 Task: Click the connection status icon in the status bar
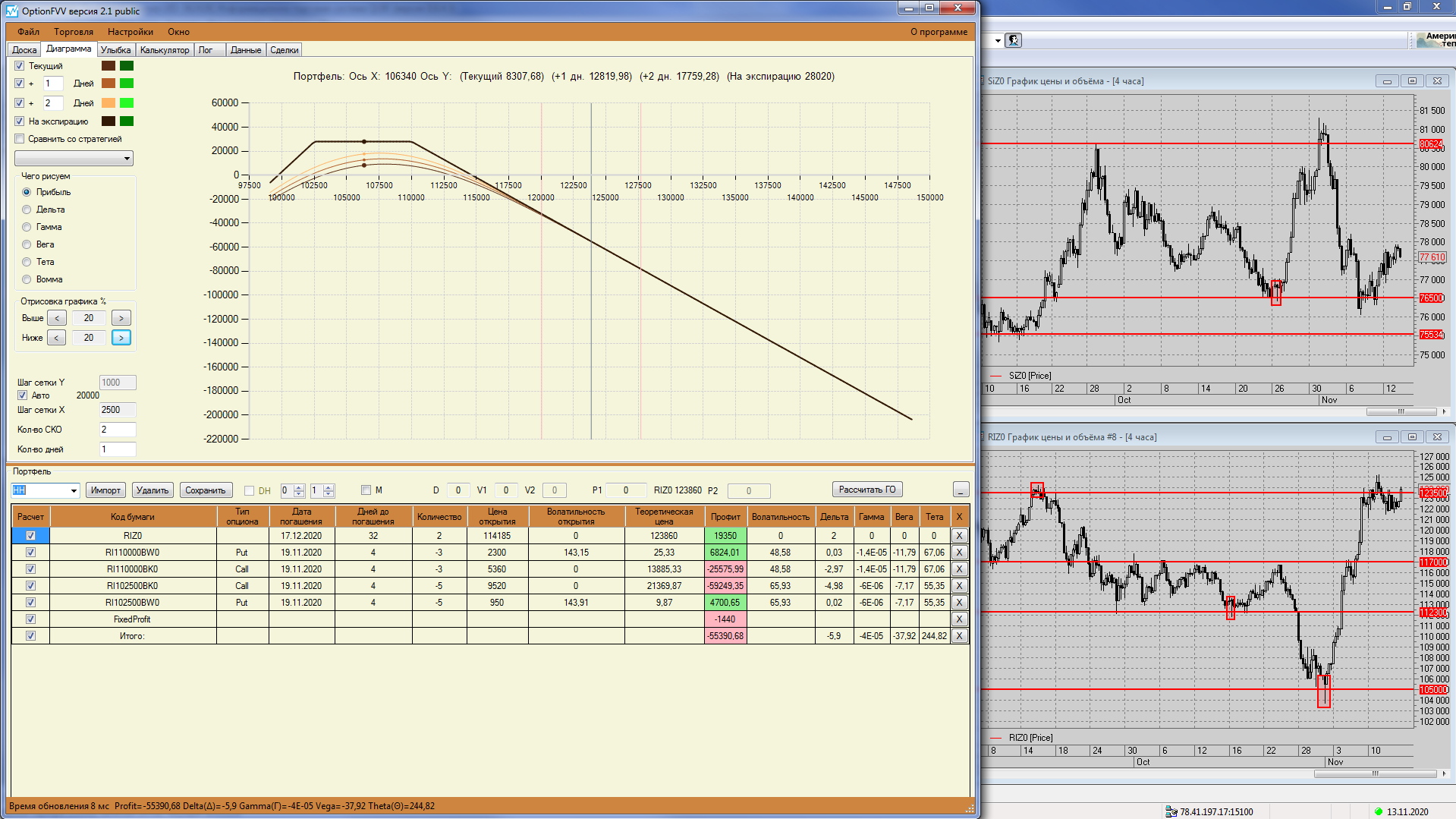pos(1171,811)
